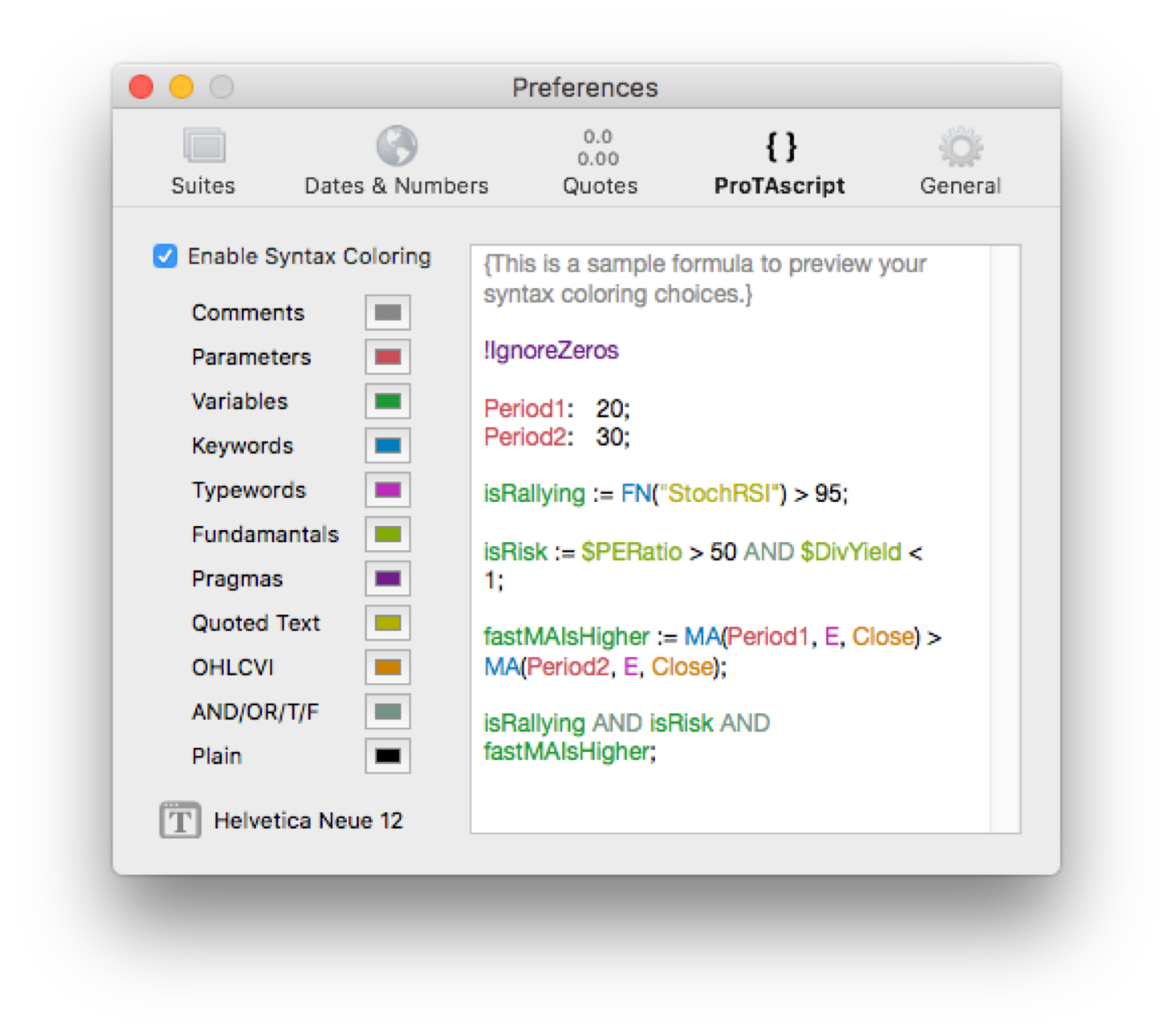This screenshot has height=1036, width=1173.
Task: Disable the Enable Syntax Coloring checkbox
Action: coord(165,256)
